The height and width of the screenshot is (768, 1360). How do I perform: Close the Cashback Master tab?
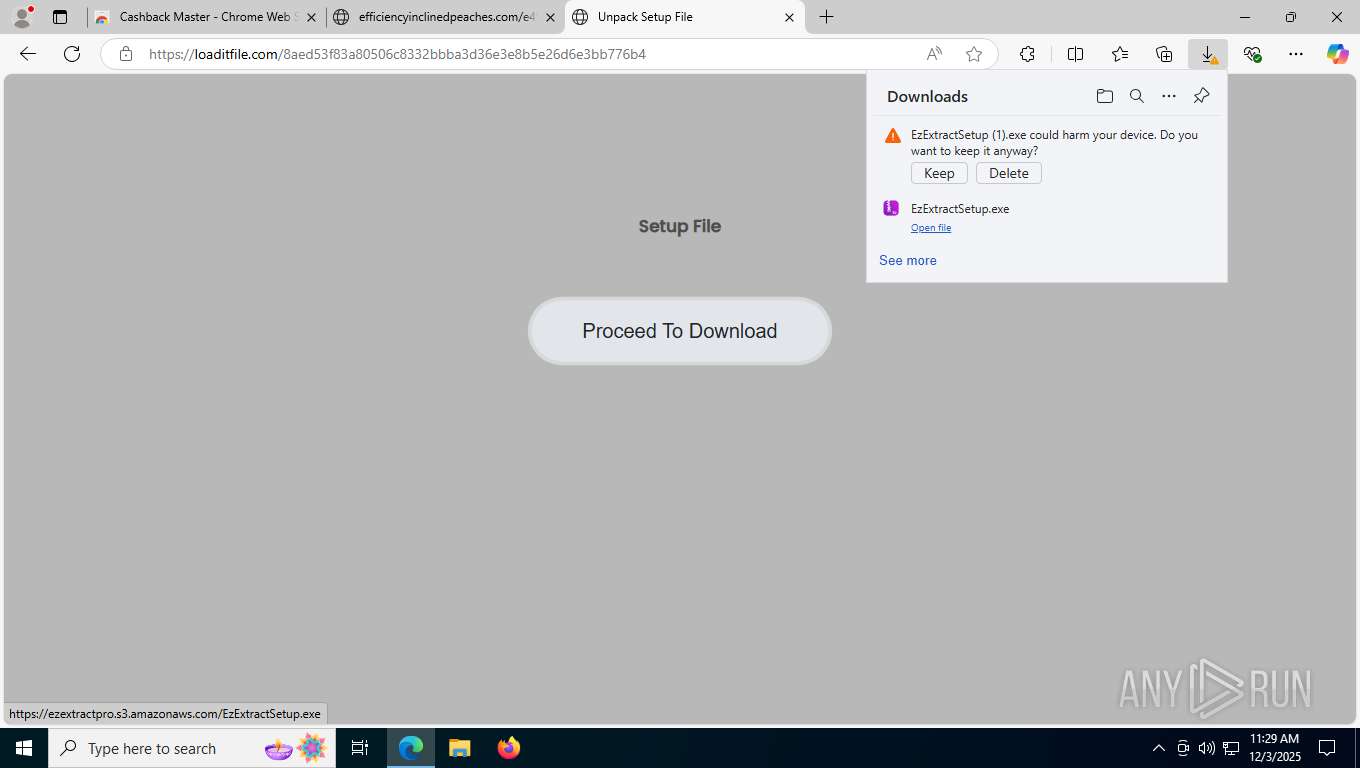[311, 17]
